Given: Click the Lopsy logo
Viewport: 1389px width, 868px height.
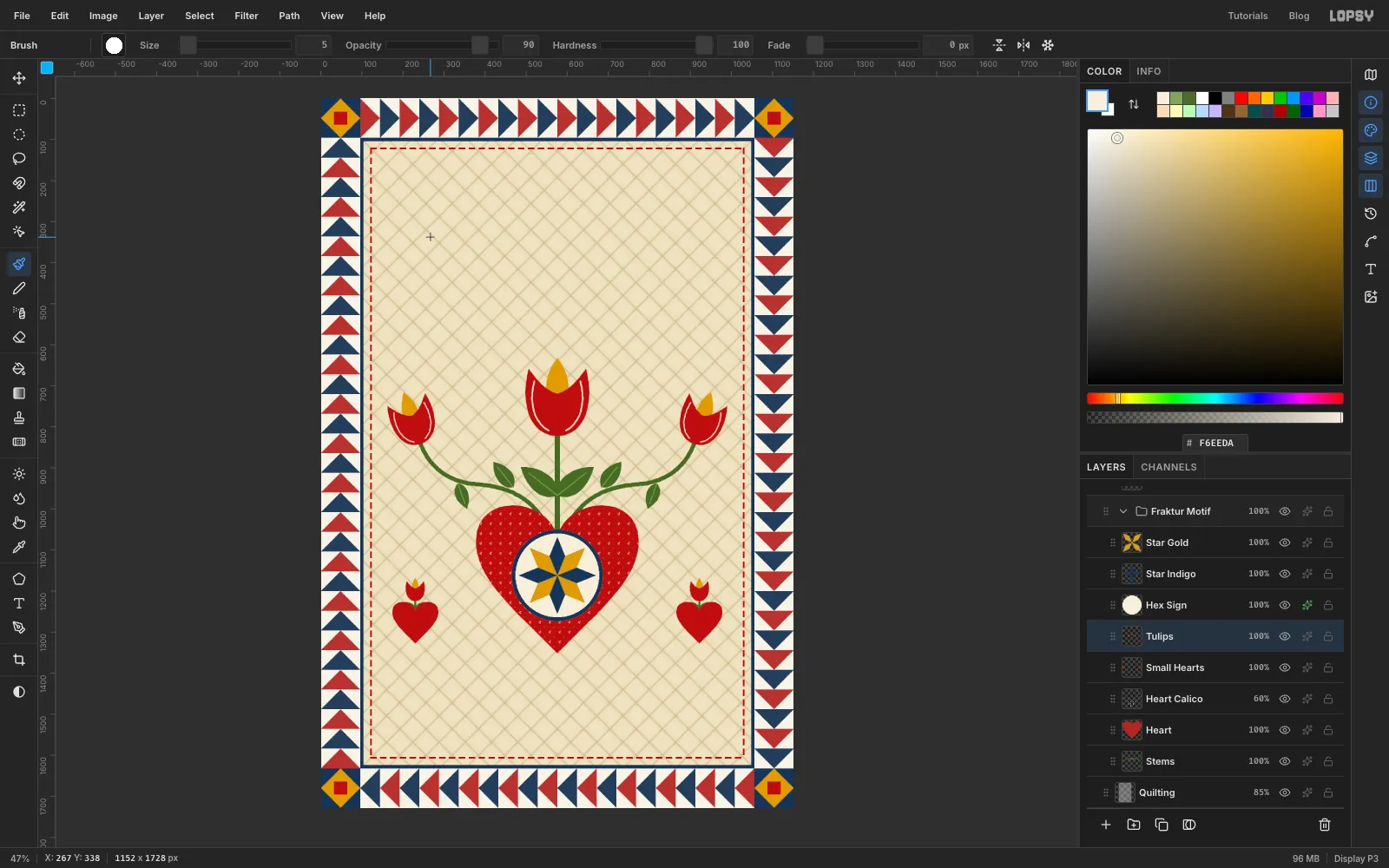Looking at the screenshot, I should coord(1352,16).
